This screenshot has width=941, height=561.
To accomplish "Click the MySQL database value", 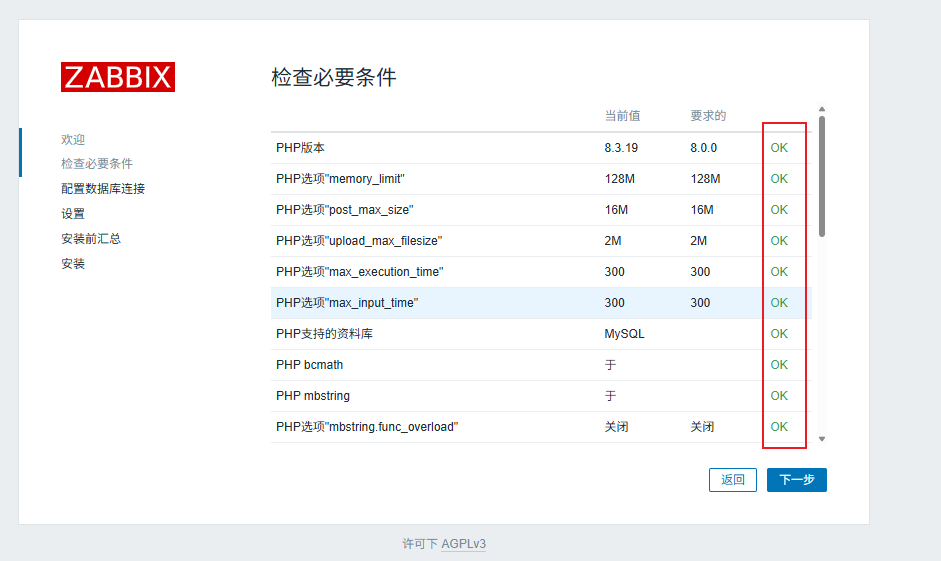I will 624,334.
